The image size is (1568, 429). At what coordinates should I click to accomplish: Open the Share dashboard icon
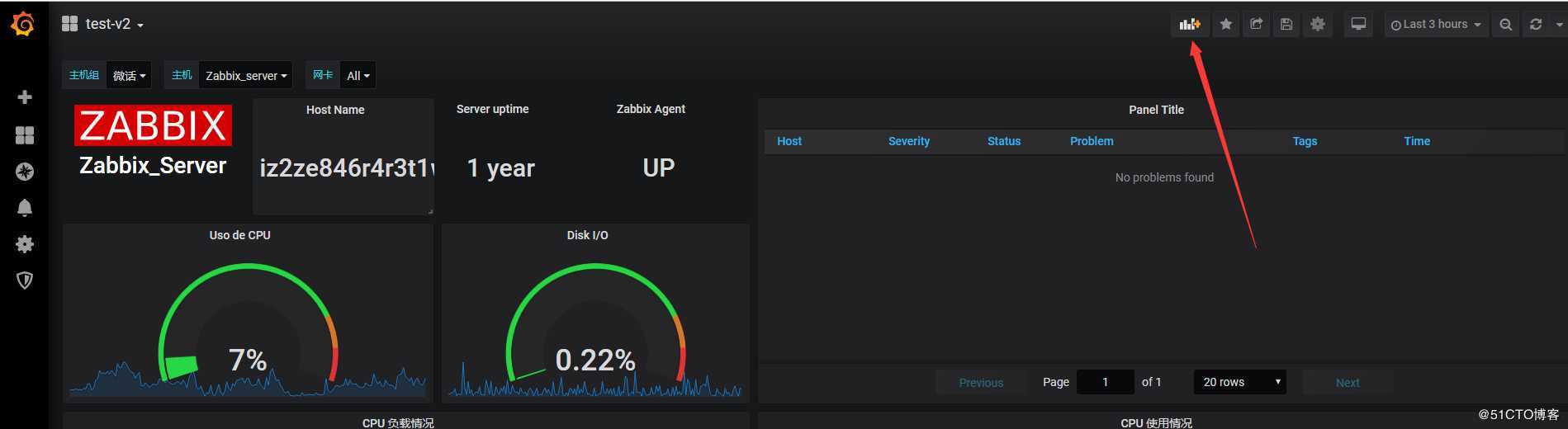1256,24
